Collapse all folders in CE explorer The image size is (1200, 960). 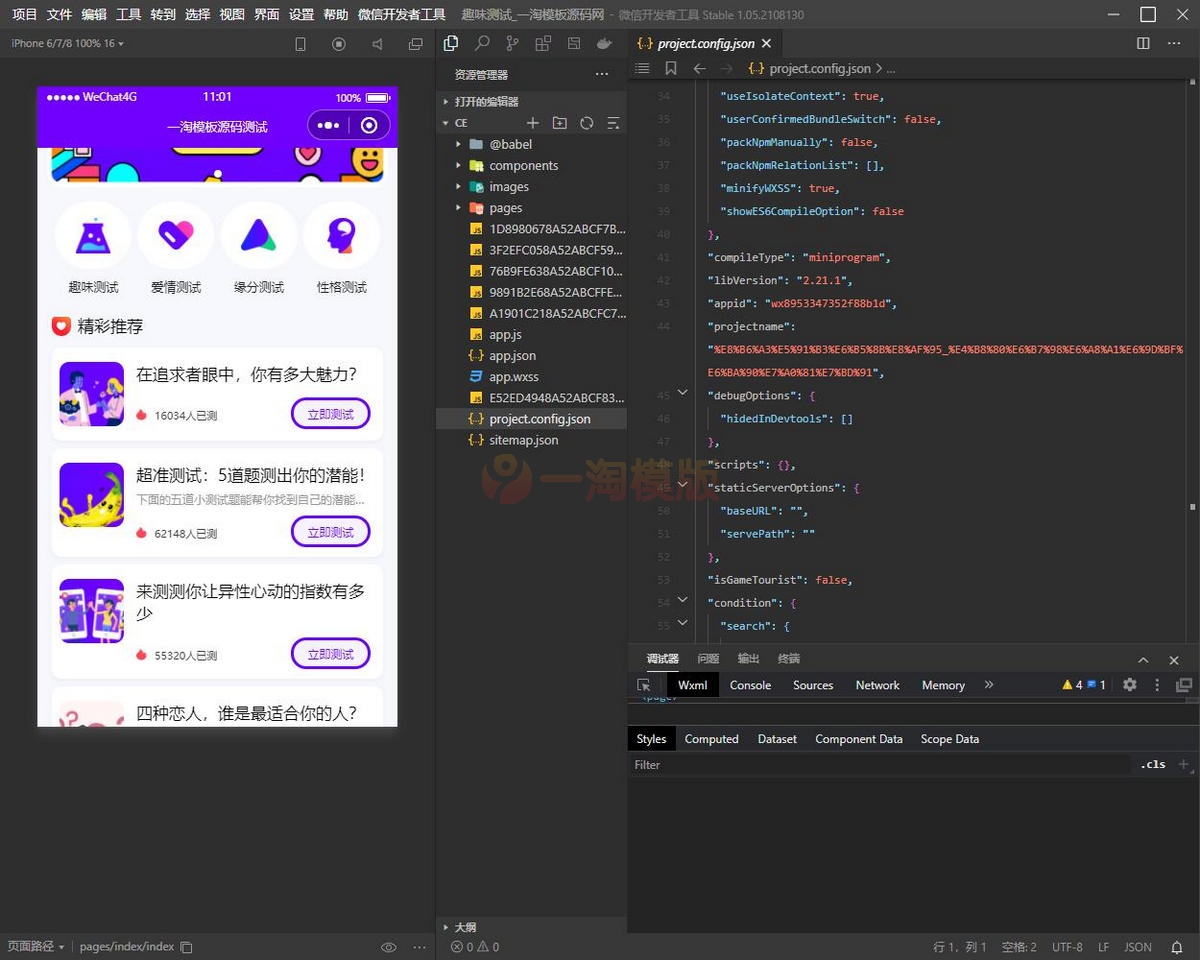[x=613, y=123]
